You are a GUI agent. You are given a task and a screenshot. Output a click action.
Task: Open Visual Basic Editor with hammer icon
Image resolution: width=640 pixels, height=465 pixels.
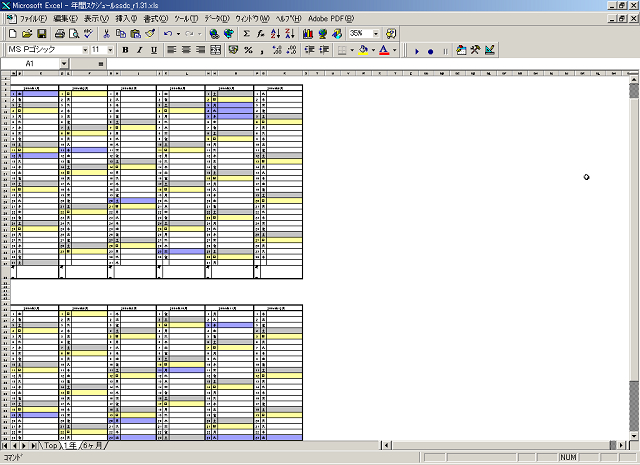click(475, 50)
